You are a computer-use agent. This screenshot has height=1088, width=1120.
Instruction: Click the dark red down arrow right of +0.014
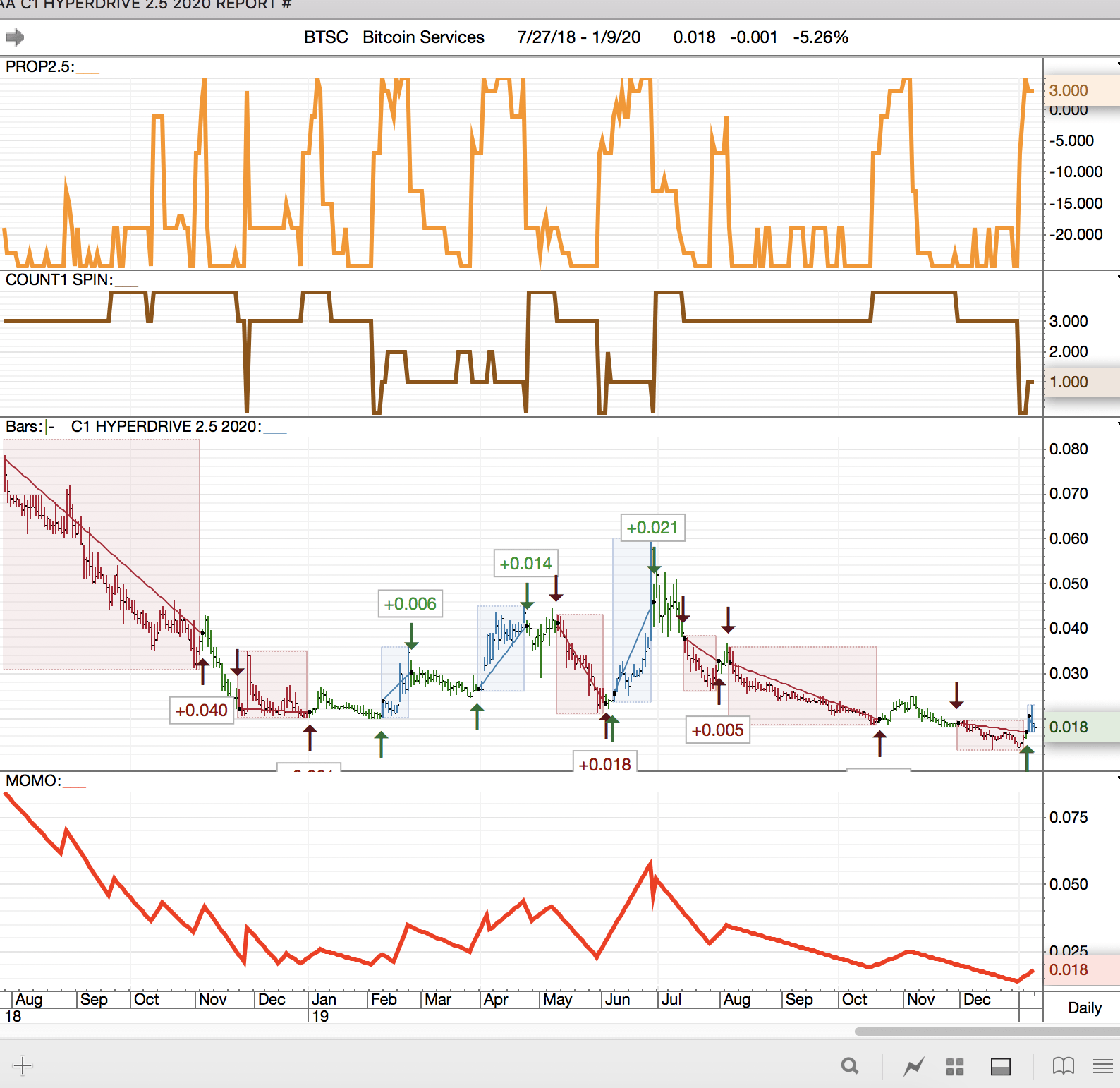click(x=556, y=588)
